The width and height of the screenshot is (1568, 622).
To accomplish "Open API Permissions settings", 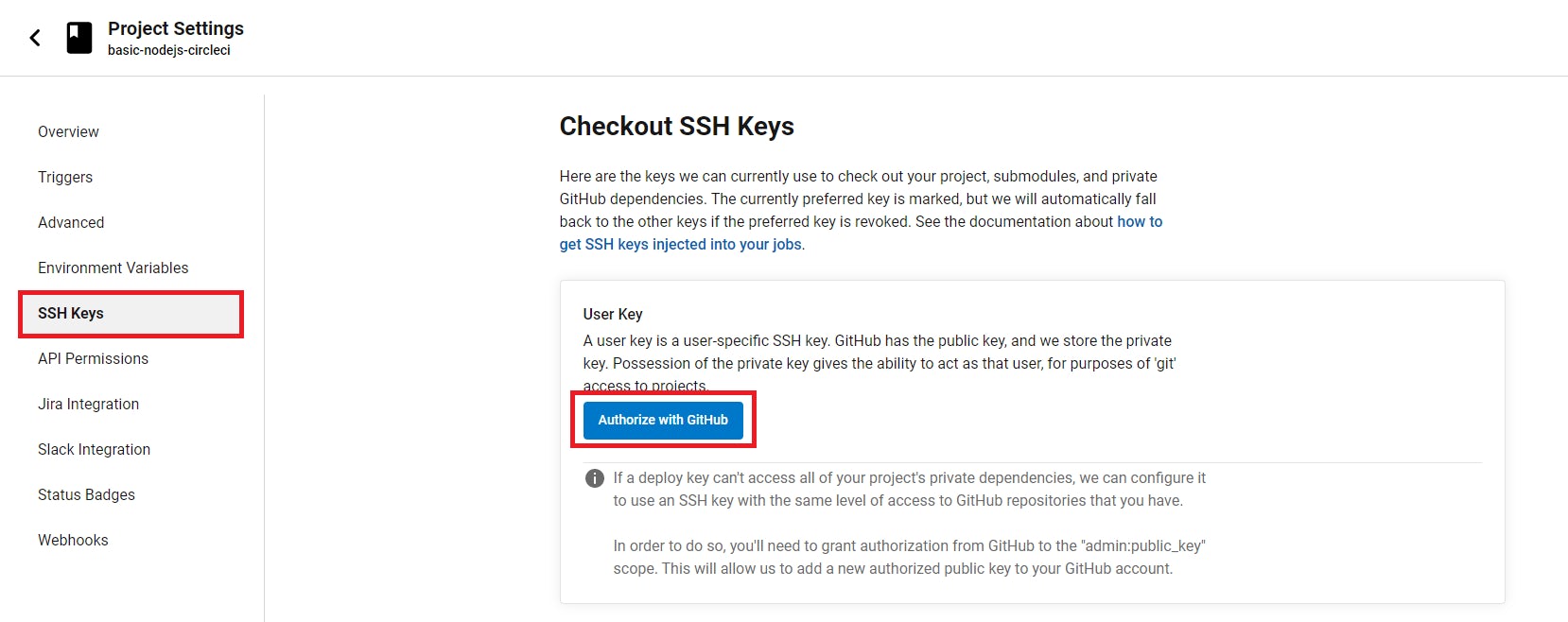I will point(92,358).
